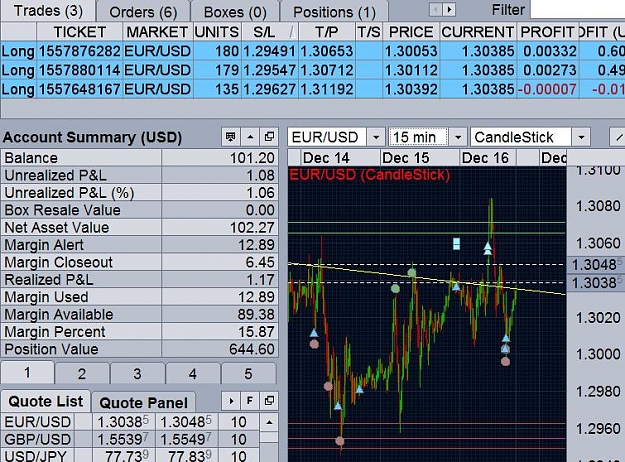Open the Quote Panel tab

pyautogui.click(x=143, y=403)
